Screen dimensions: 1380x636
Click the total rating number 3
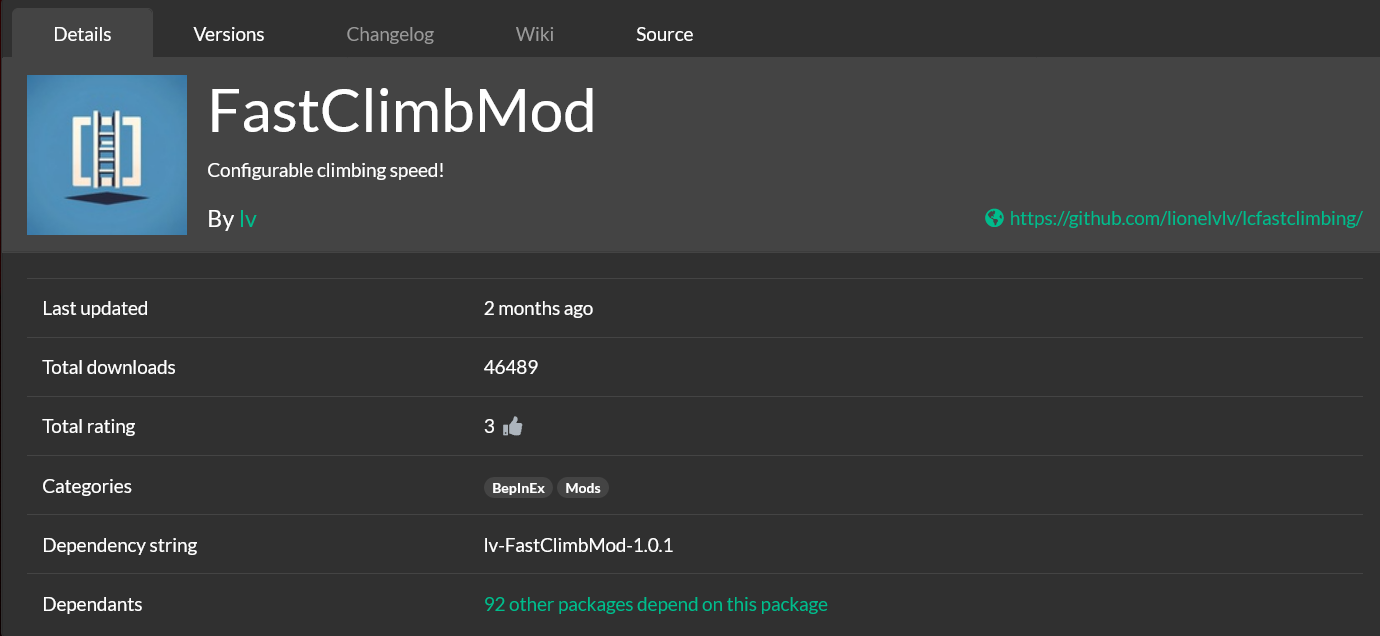(489, 426)
